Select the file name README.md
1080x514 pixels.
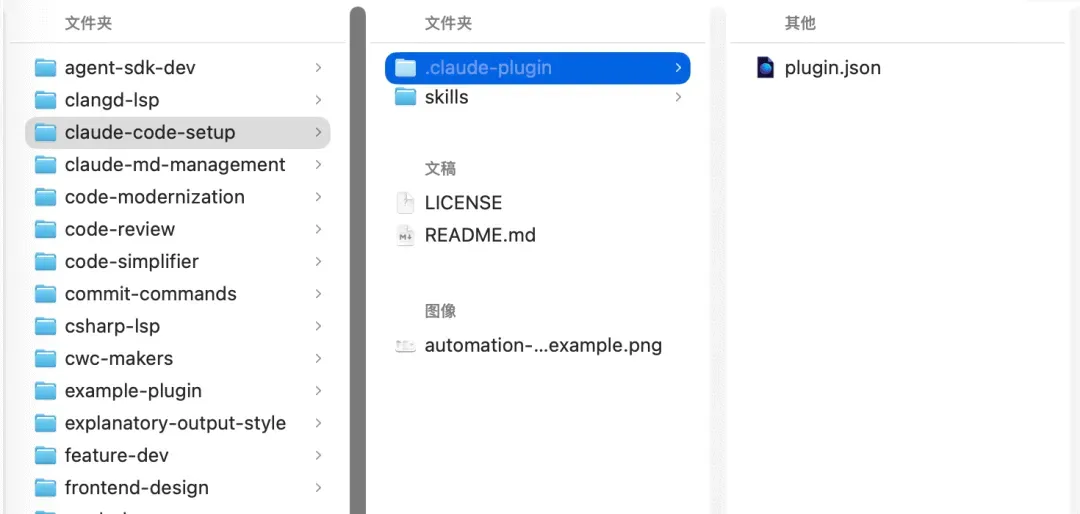click(480, 236)
